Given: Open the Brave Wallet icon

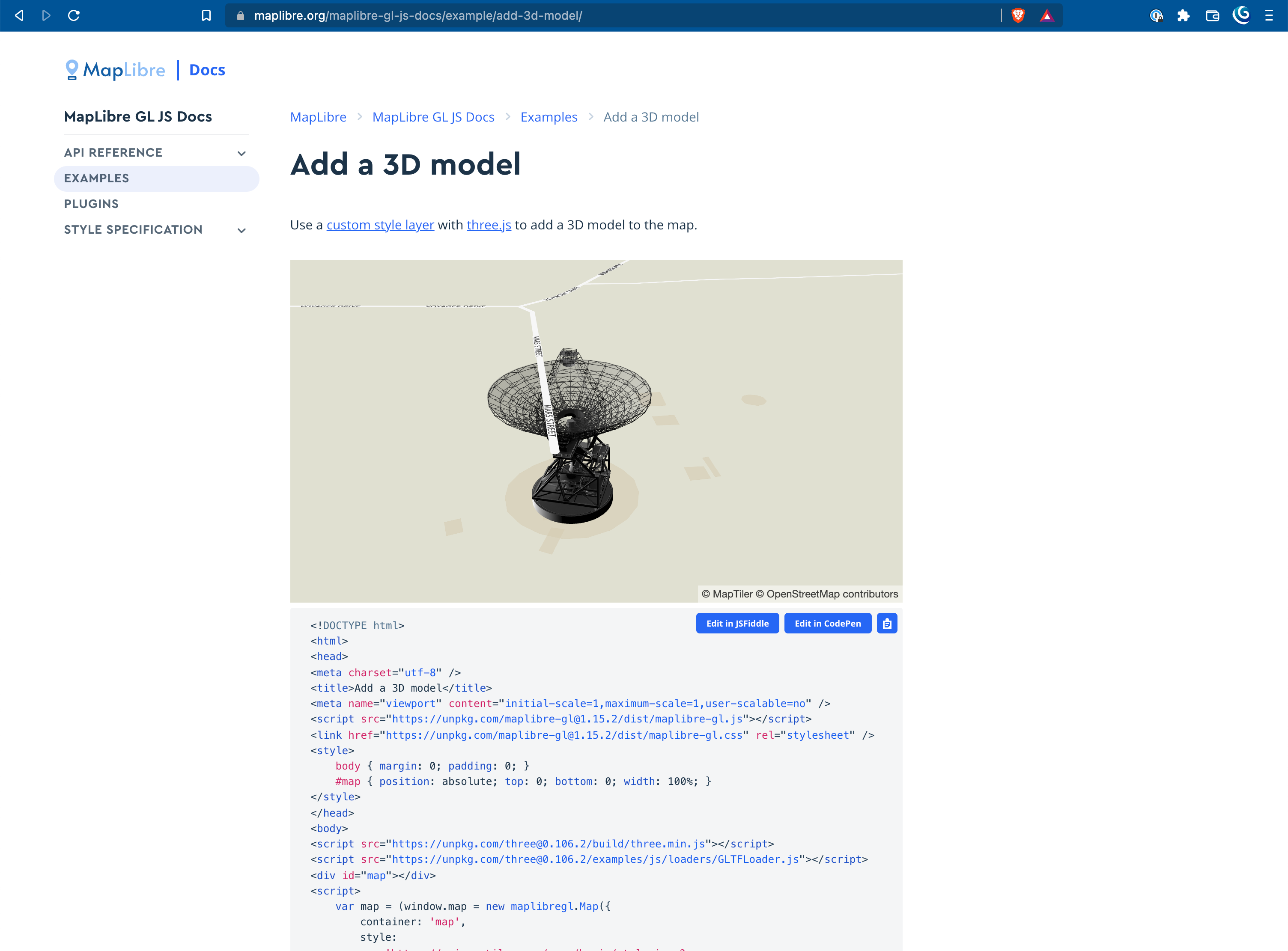Looking at the screenshot, I should (1212, 15).
